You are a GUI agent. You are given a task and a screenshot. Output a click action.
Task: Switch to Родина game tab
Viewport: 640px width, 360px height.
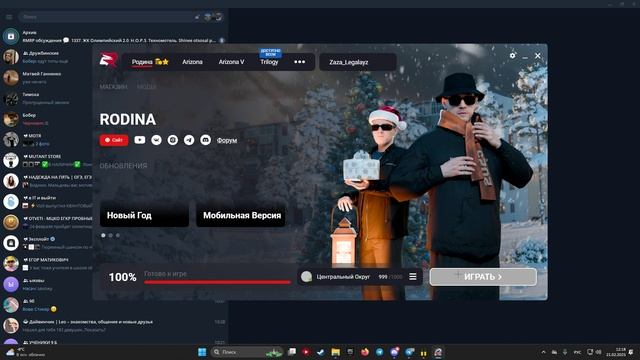(142, 62)
